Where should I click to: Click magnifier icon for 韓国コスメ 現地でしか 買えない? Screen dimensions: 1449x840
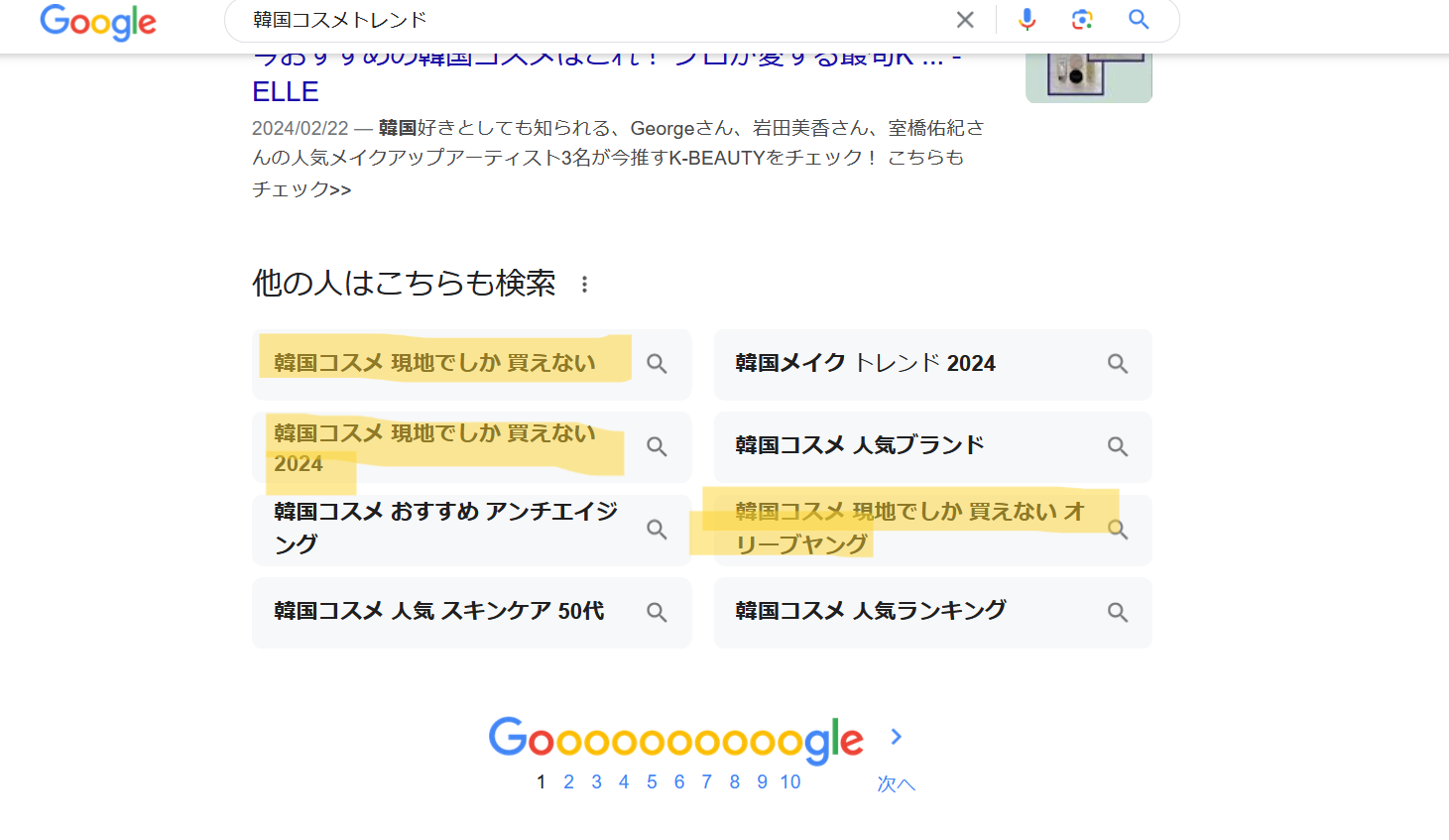click(x=657, y=364)
